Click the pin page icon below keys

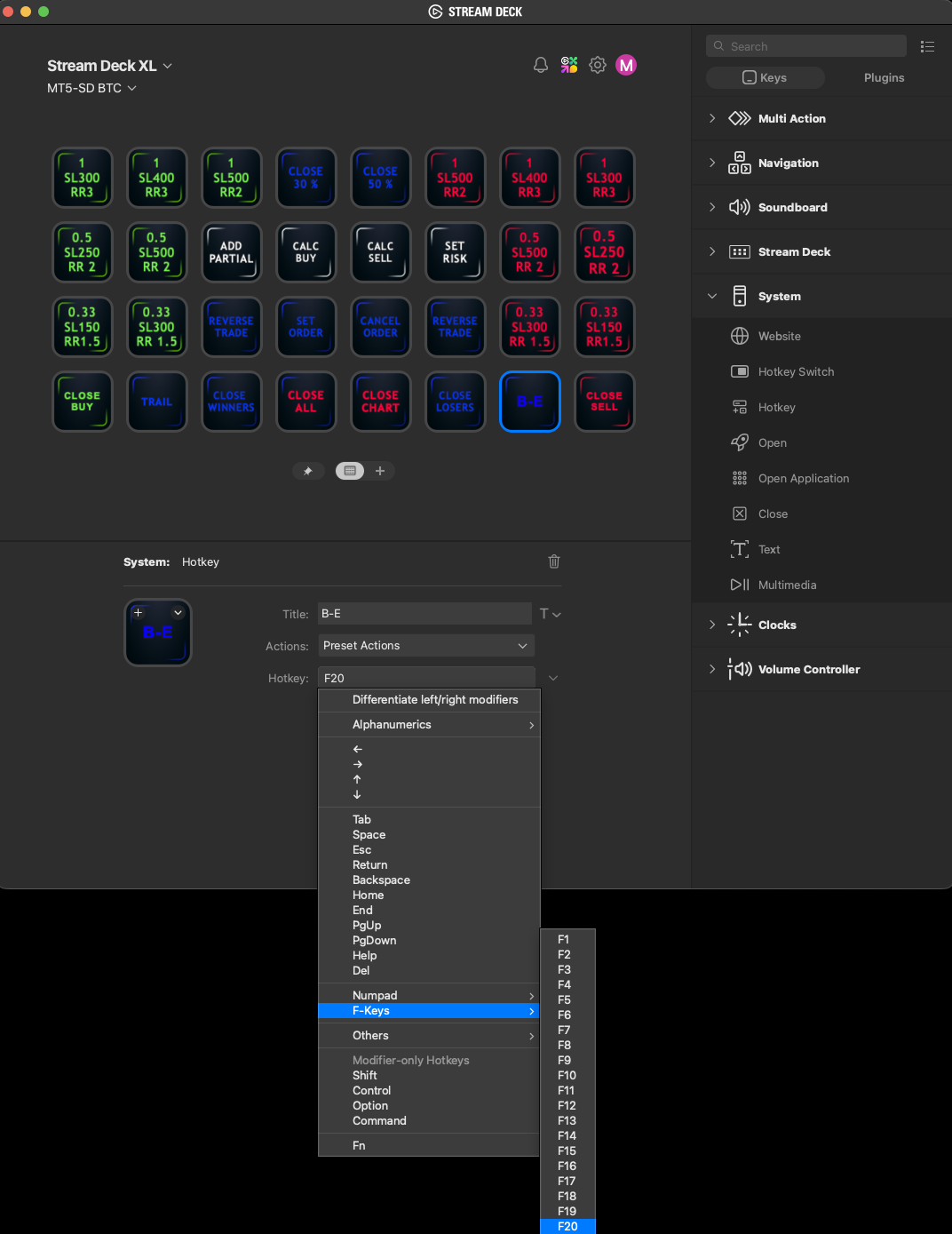point(308,471)
